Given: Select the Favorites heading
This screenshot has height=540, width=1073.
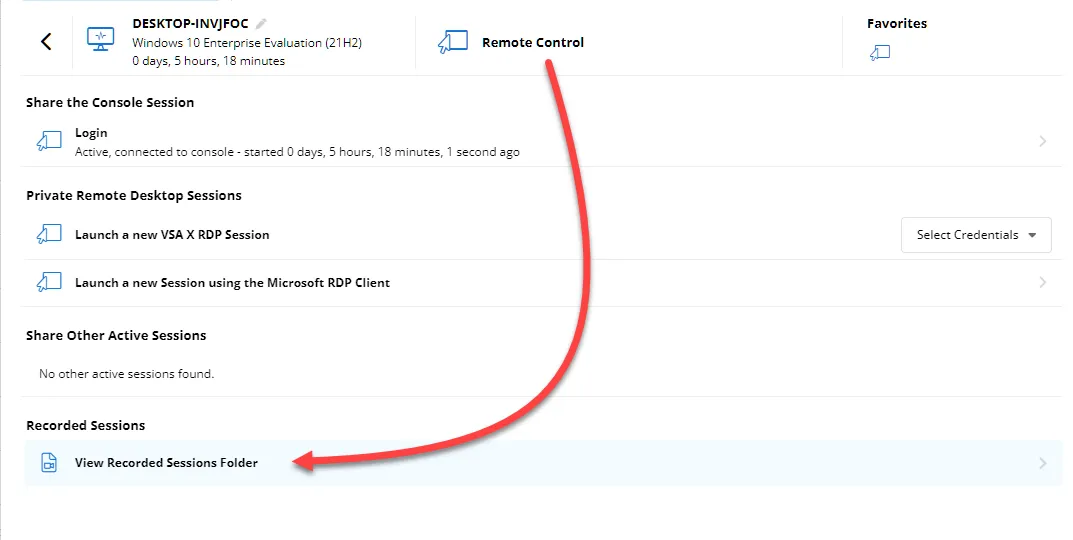Looking at the screenshot, I should [x=896, y=23].
